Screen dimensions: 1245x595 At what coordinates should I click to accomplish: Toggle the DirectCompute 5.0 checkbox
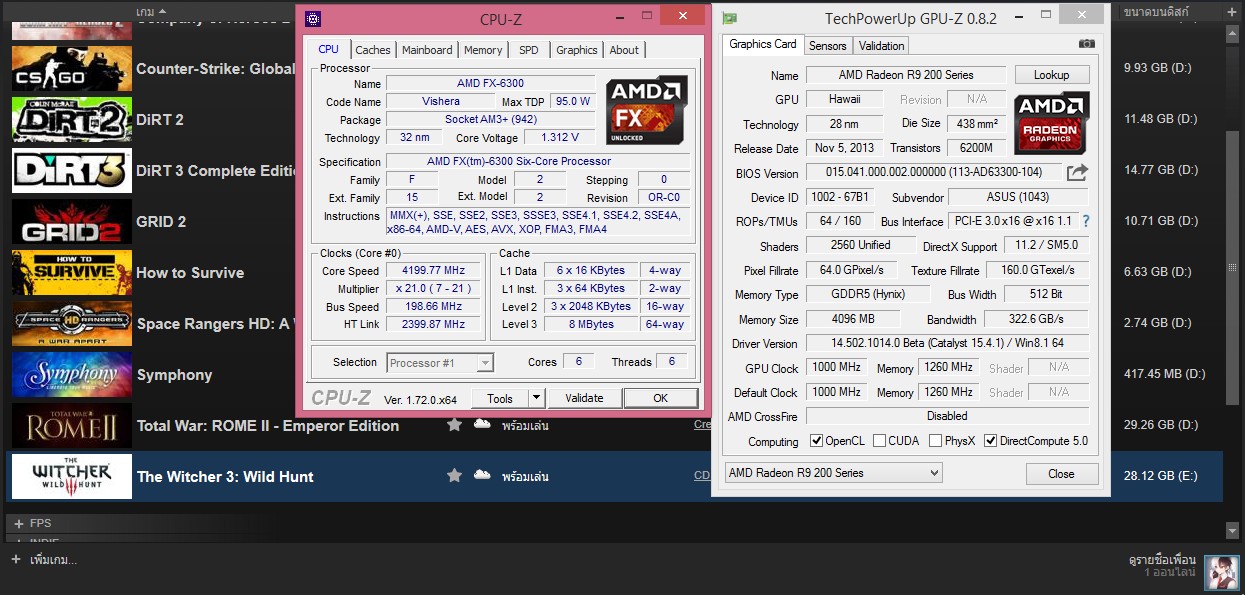click(x=990, y=441)
